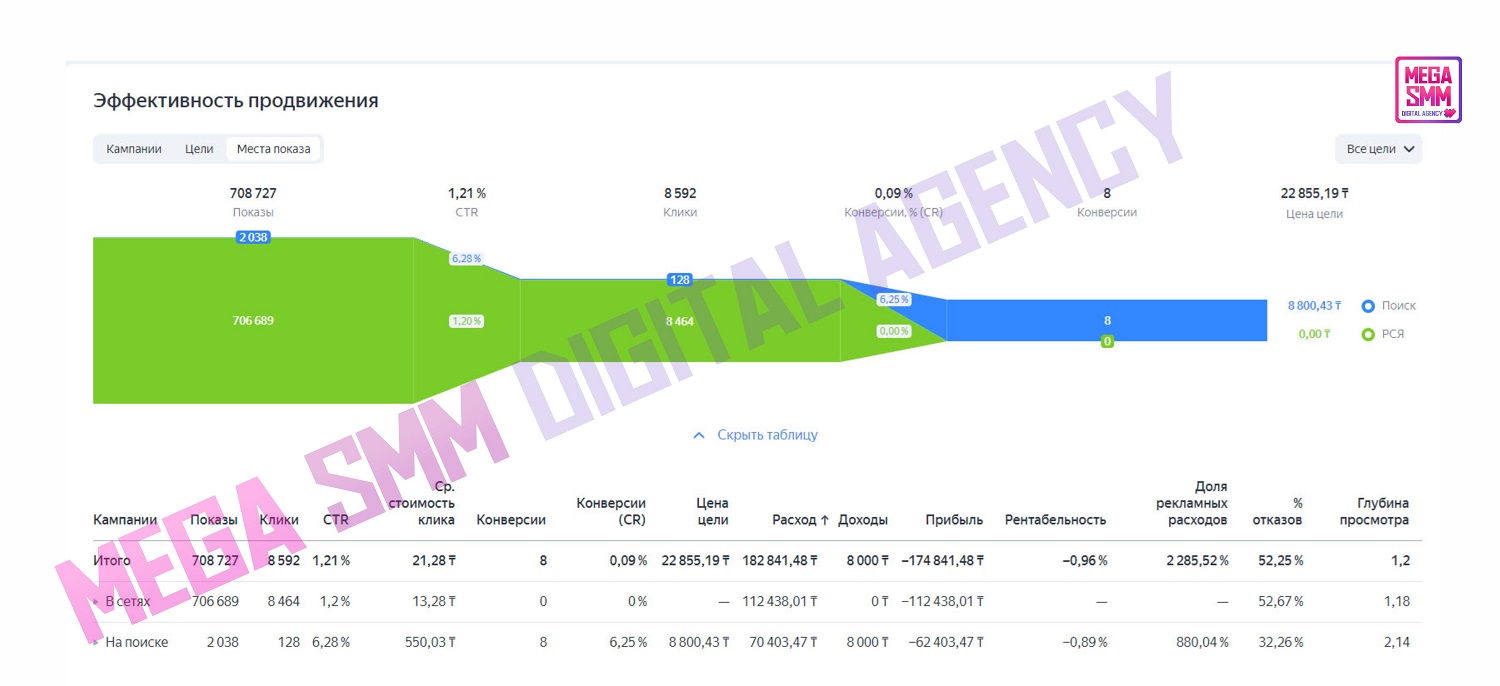Screen dimensions: 1500x686
Task: Sort by Ср. стоимость клика header
Action: click(x=422, y=503)
